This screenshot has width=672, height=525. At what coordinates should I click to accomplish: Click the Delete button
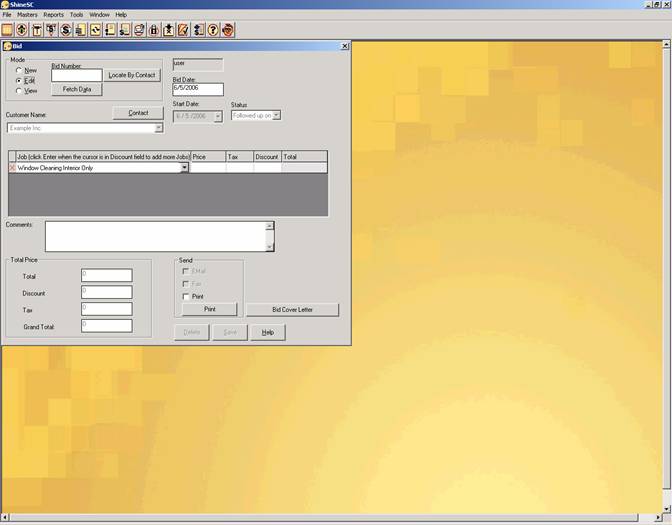point(192,332)
